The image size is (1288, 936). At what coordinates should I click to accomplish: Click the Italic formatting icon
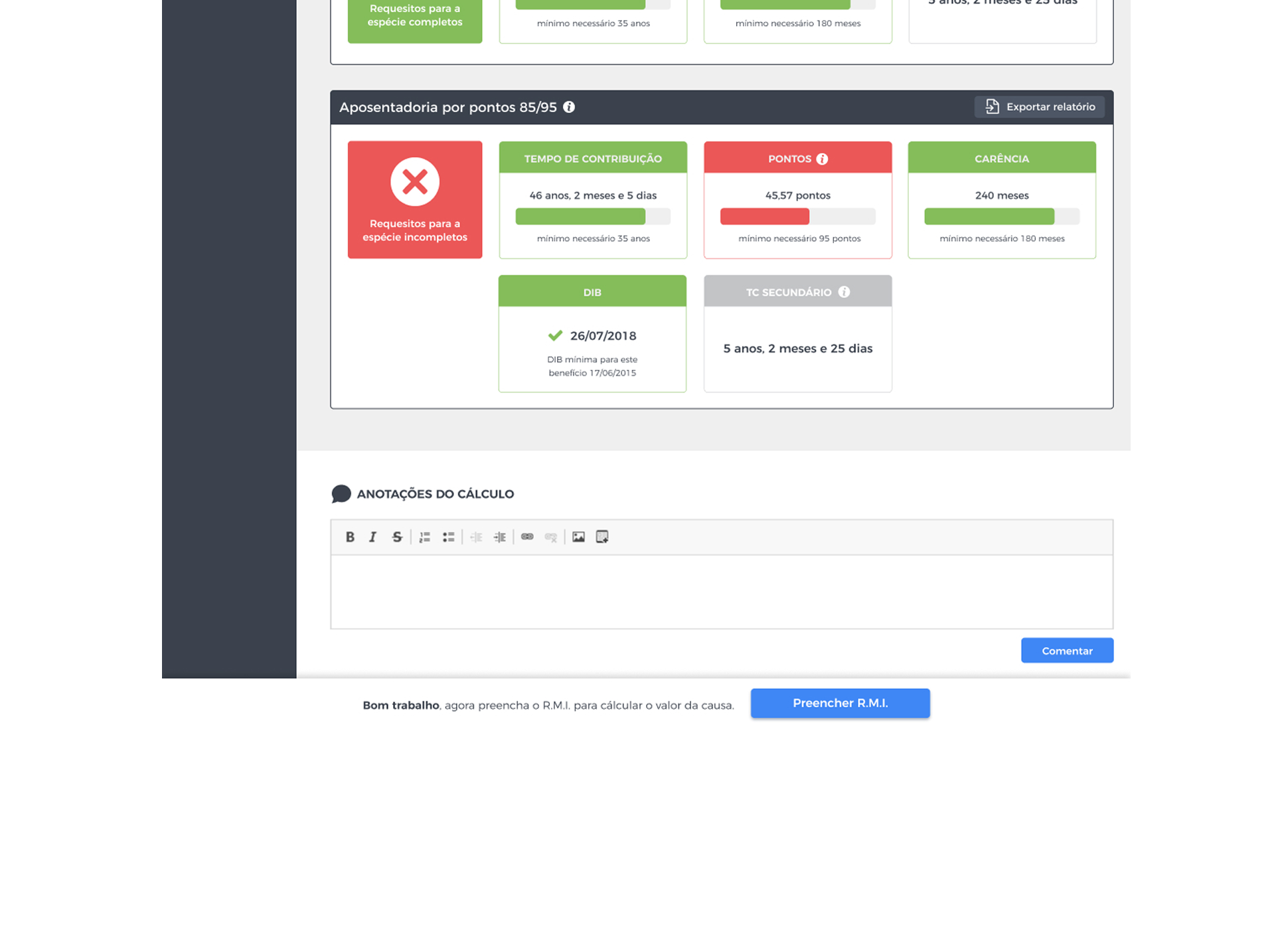click(372, 537)
